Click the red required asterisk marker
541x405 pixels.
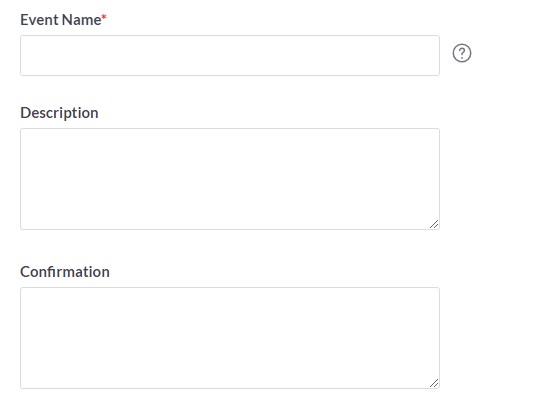tap(104, 17)
